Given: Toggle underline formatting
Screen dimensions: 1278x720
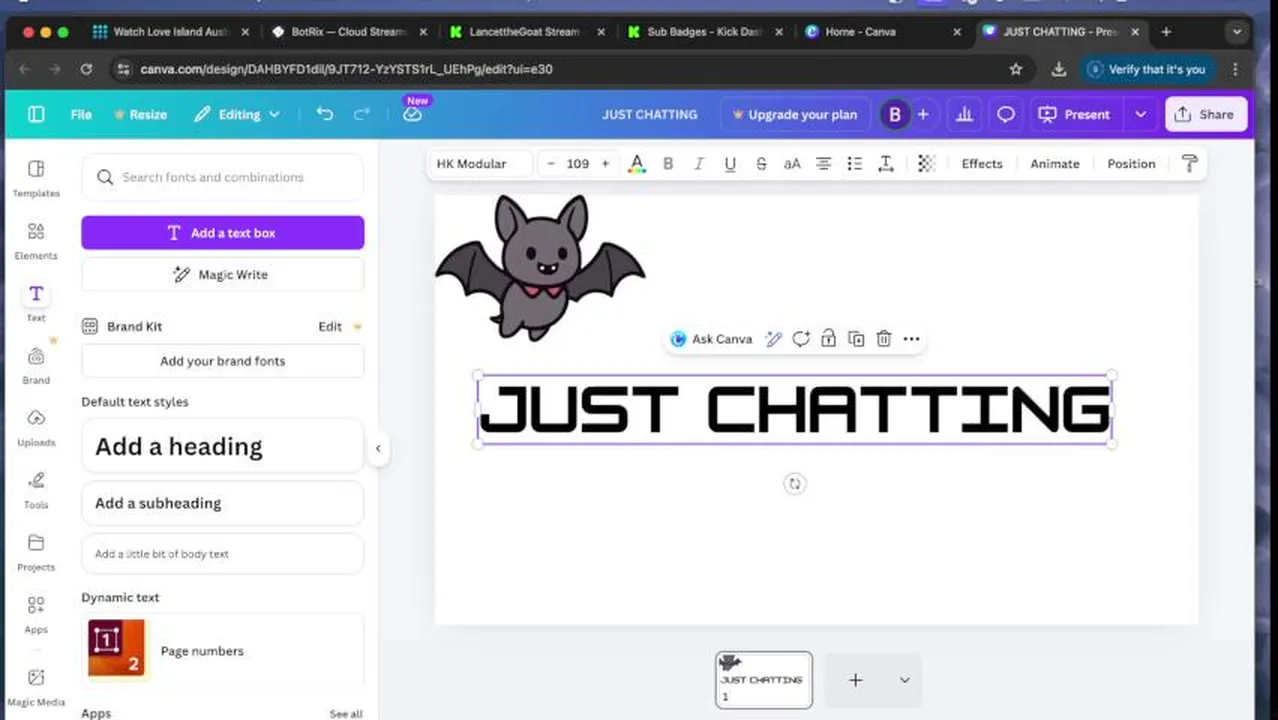Looking at the screenshot, I should click(x=730, y=164).
